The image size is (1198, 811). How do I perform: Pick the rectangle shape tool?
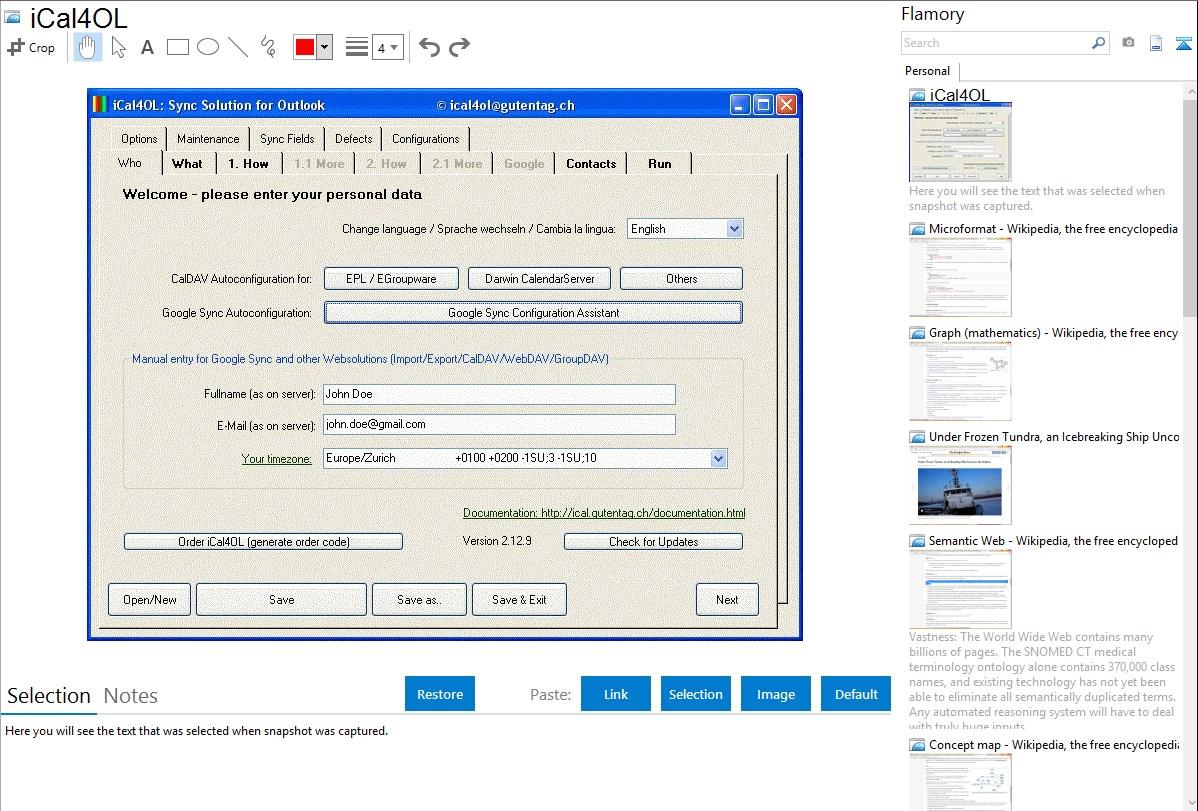coord(178,47)
